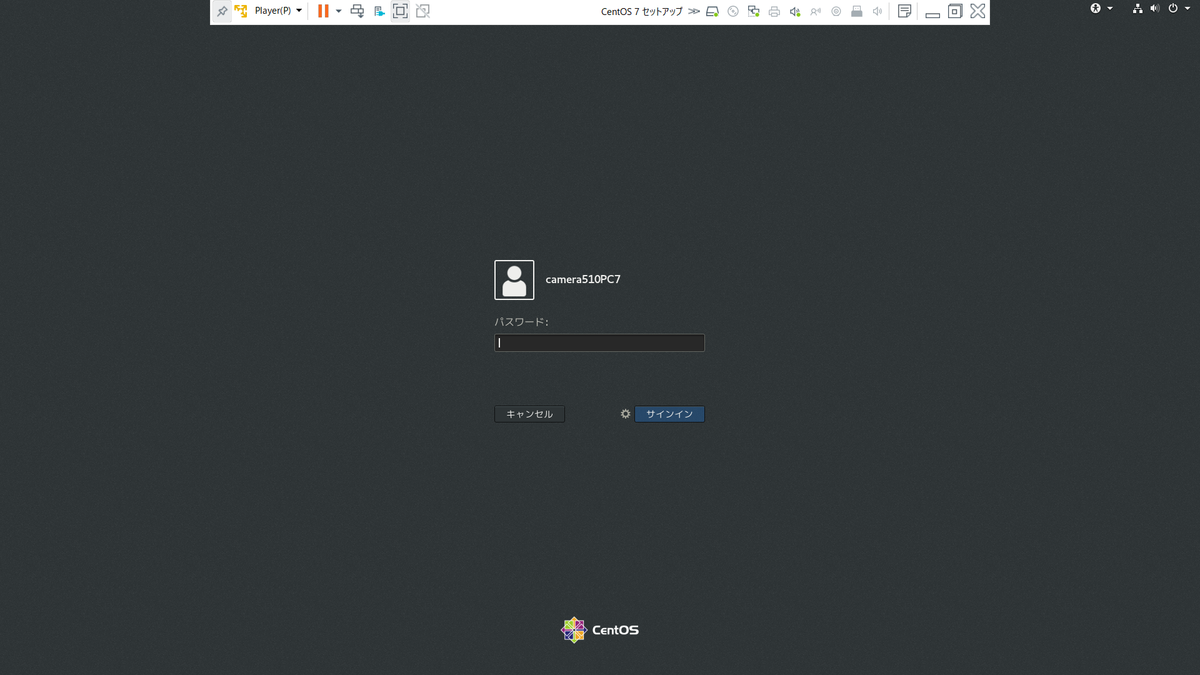Click the greyed speaker icon in device strip

pos(877,12)
